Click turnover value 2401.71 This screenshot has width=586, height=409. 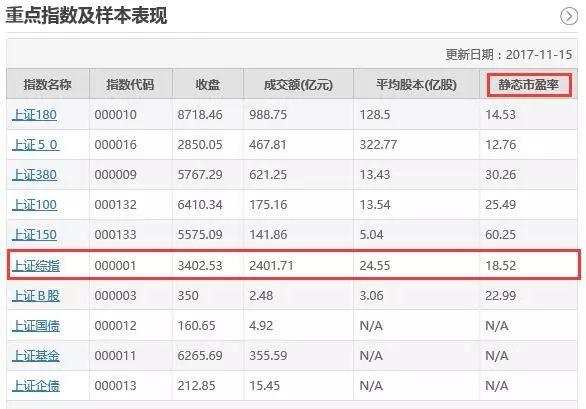click(271, 265)
